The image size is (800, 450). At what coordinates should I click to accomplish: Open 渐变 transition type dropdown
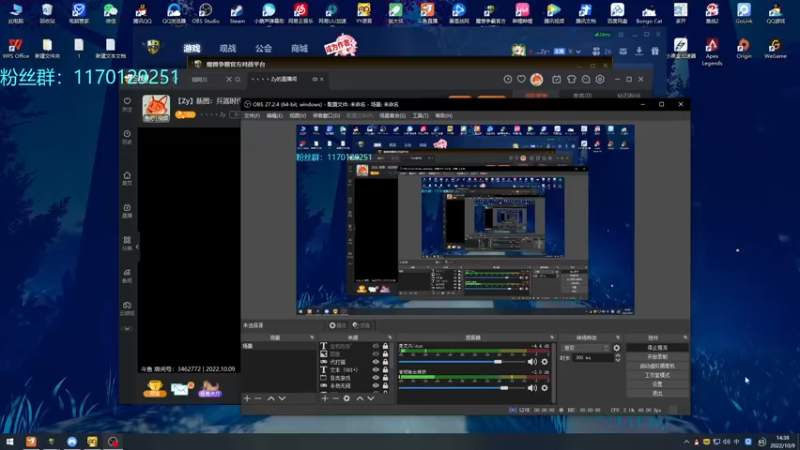(585, 348)
